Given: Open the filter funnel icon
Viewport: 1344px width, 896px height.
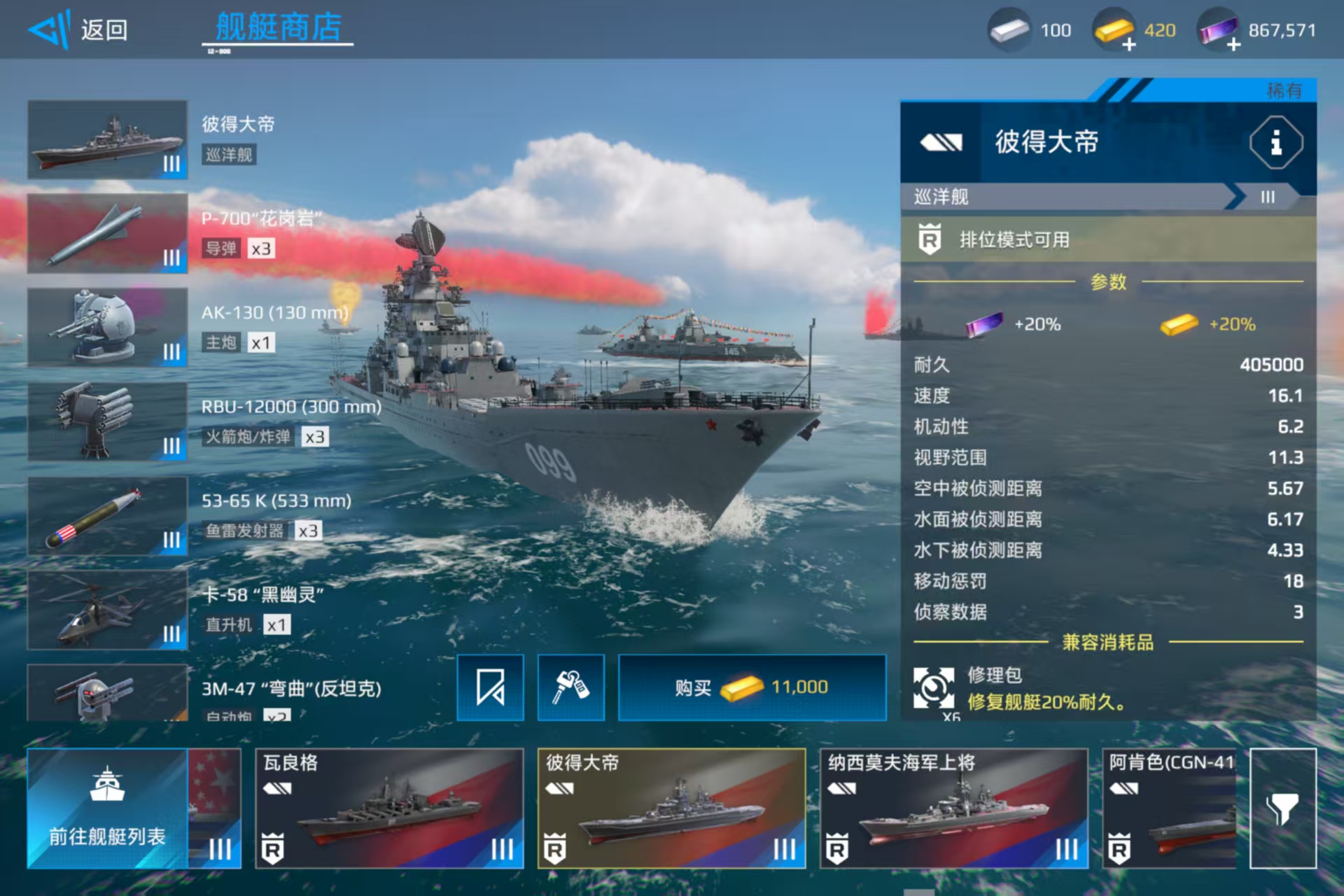Looking at the screenshot, I should (1283, 808).
